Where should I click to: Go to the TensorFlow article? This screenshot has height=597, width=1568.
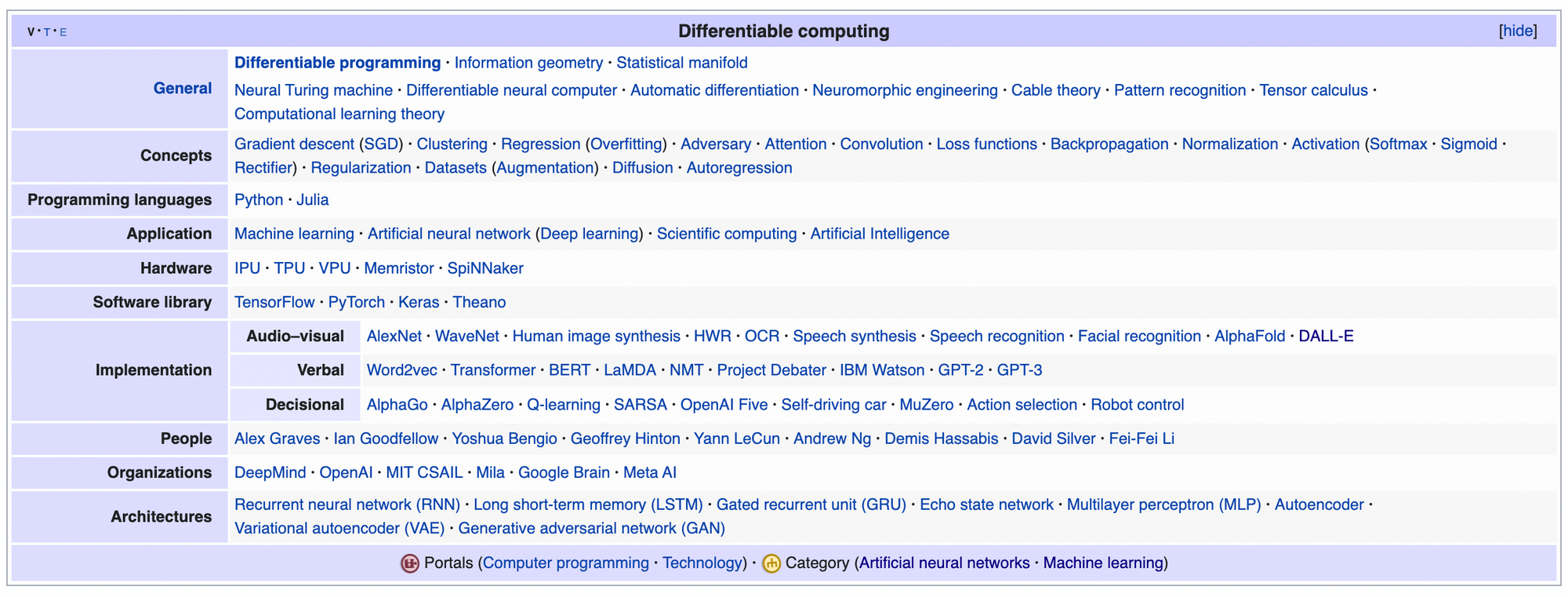click(274, 303)
